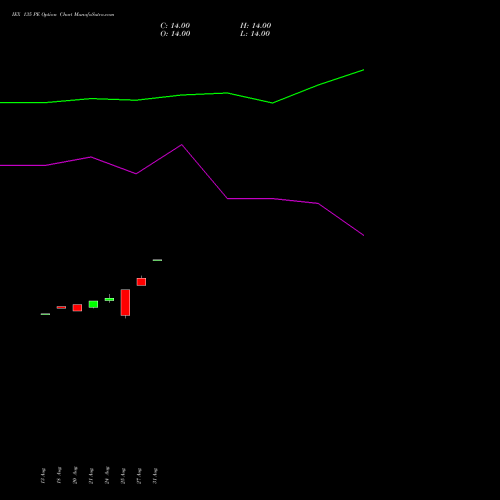Click the O: 14.00 open value
500x500 pixels.
click(175, 34)
